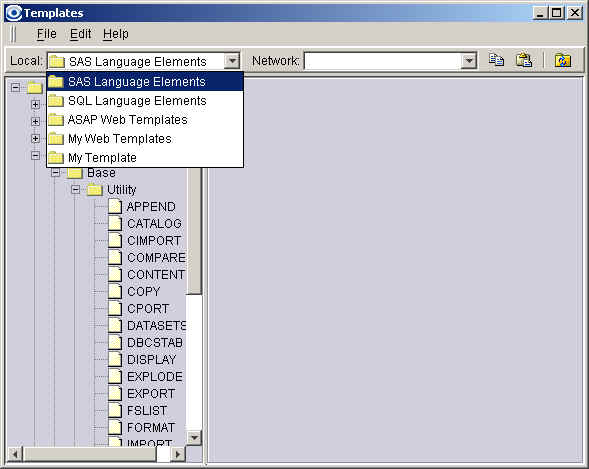The image size is (589, 469).
Task: Click the Paste clipboard icon in the toolbar
Action: (524, 60)
